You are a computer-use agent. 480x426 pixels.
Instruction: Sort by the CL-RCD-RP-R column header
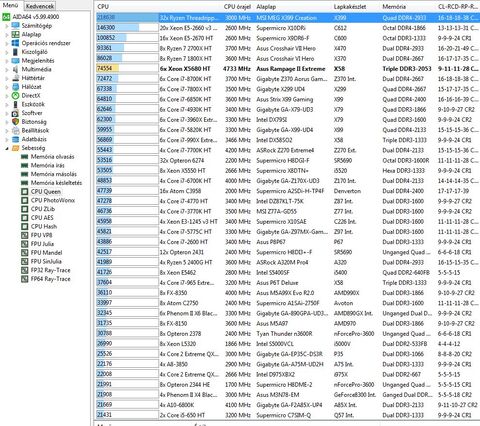click(x=458, y=6)
